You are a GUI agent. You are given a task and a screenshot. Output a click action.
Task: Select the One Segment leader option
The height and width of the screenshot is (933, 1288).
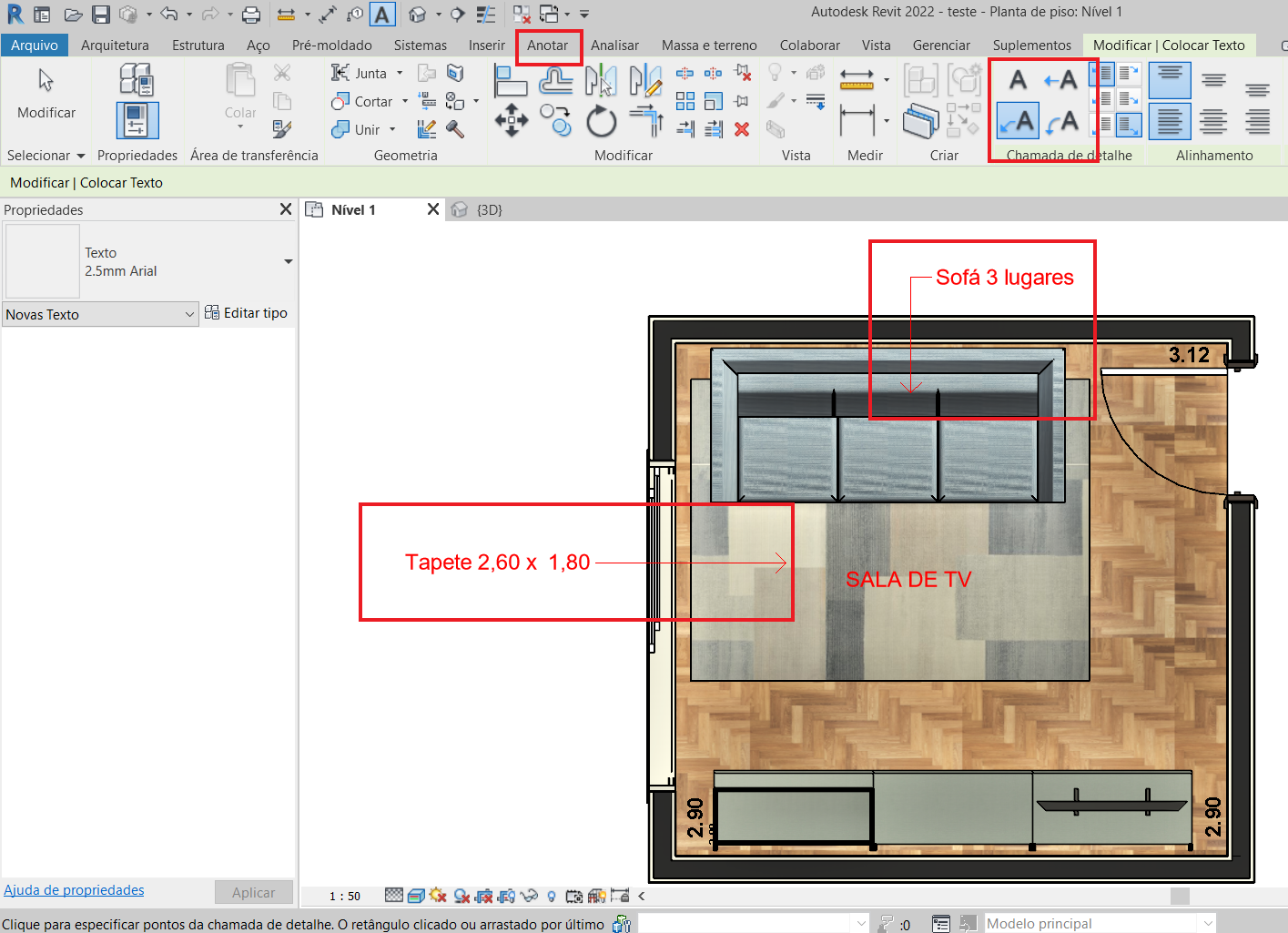coord(1060,80)
